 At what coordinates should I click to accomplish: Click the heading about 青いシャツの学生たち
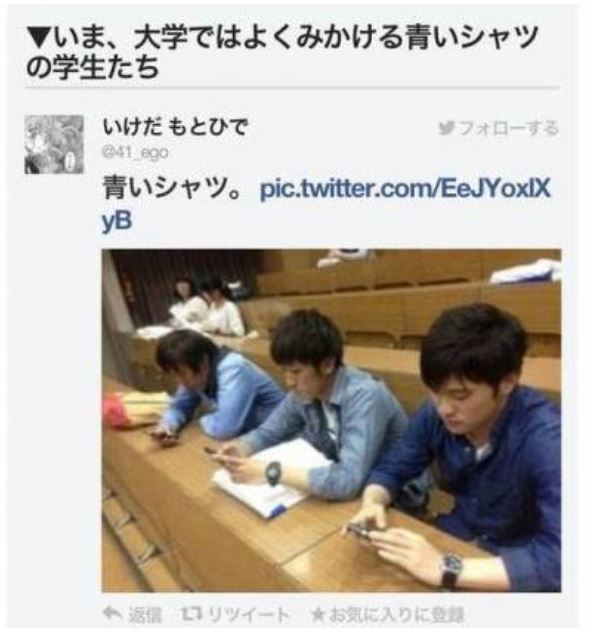coord(282,52)
